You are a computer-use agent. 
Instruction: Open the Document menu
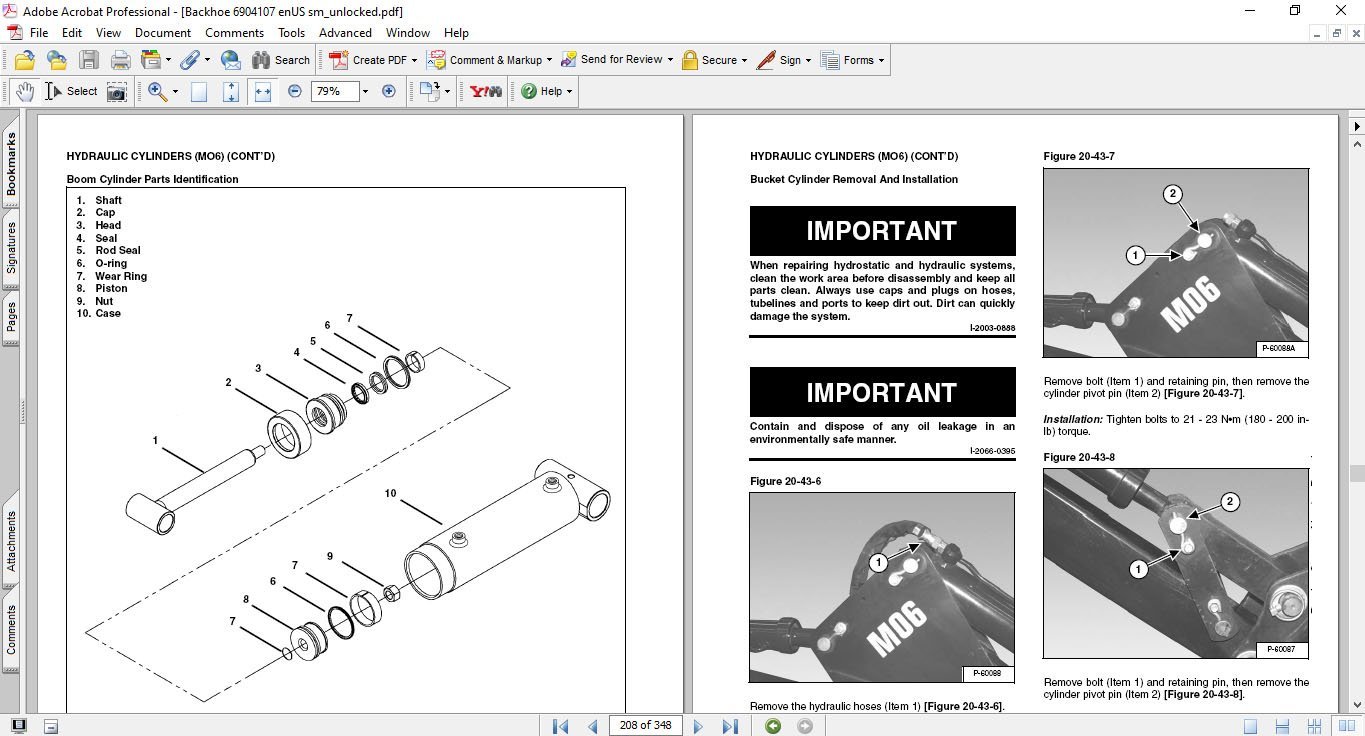pyautogui.click(x=163, y=33)
